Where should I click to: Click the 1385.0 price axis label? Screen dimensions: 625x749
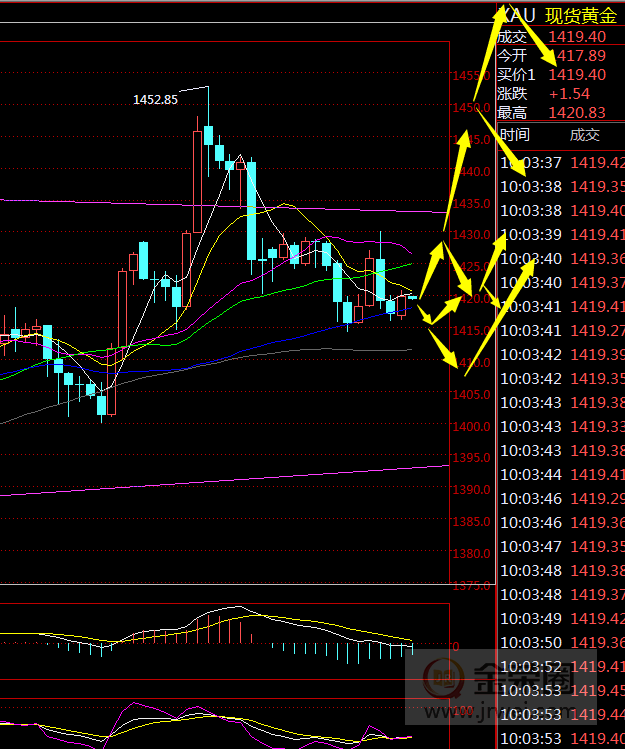(x=471, y=522)
